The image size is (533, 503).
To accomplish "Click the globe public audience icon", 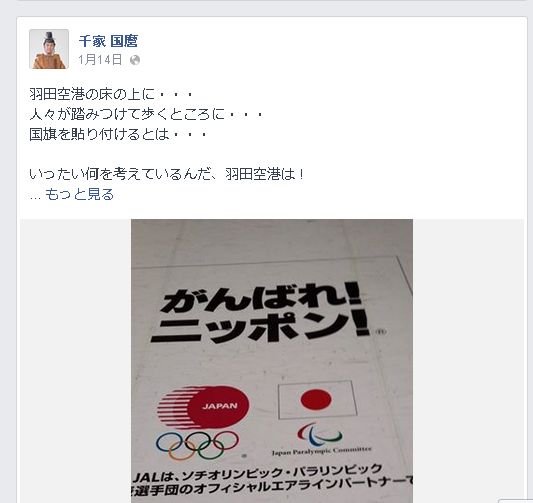I will click(x=135, y=60).
